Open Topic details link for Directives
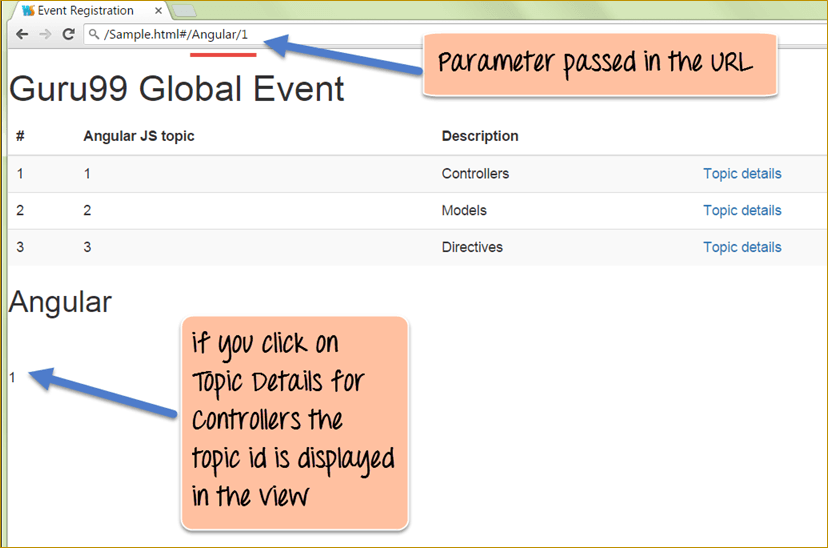Image resolution: width=828 pixels, height=548 pixels. [742, 248]
